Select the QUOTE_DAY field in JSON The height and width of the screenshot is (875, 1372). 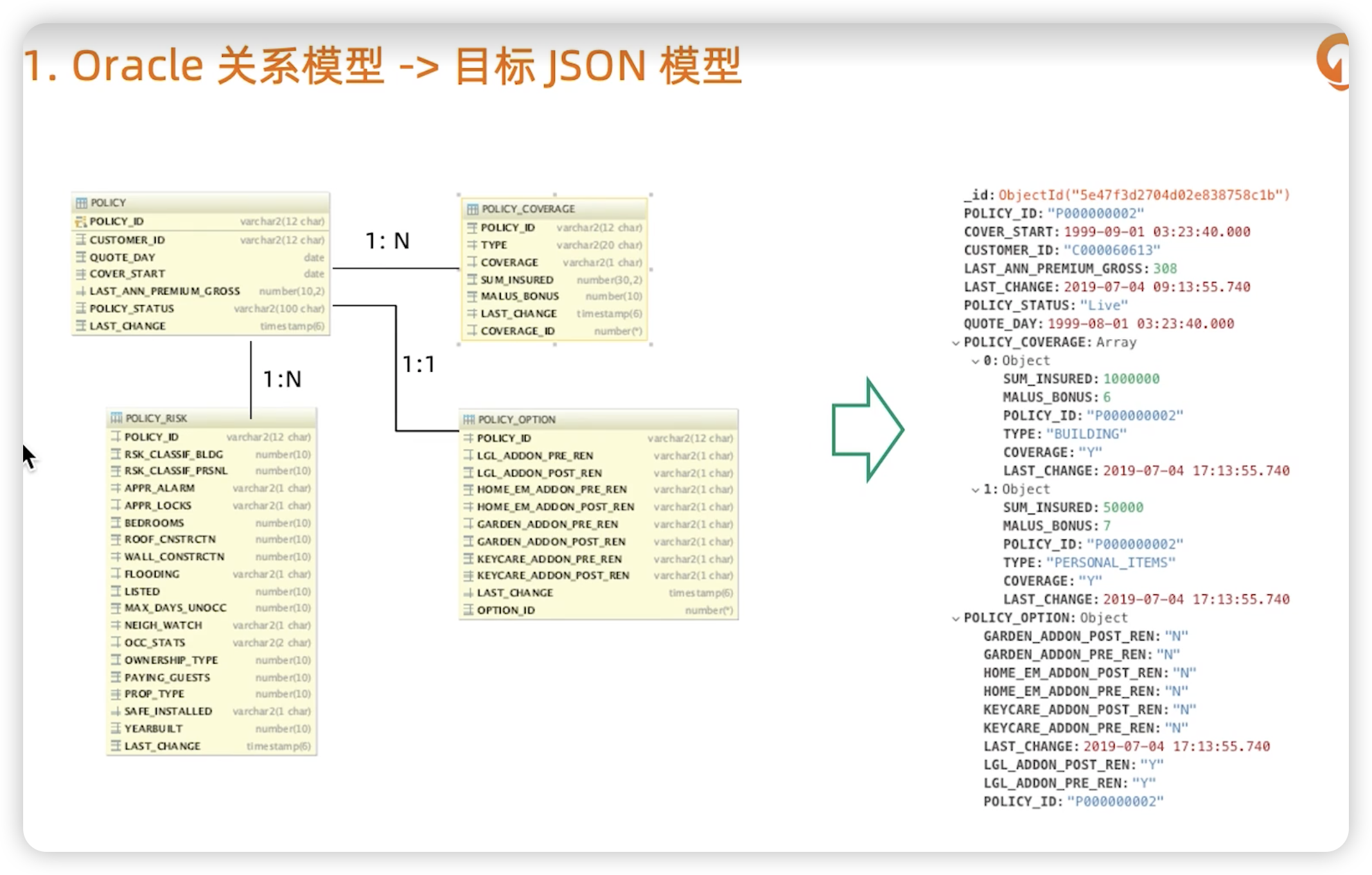[x=1098, y=324]
